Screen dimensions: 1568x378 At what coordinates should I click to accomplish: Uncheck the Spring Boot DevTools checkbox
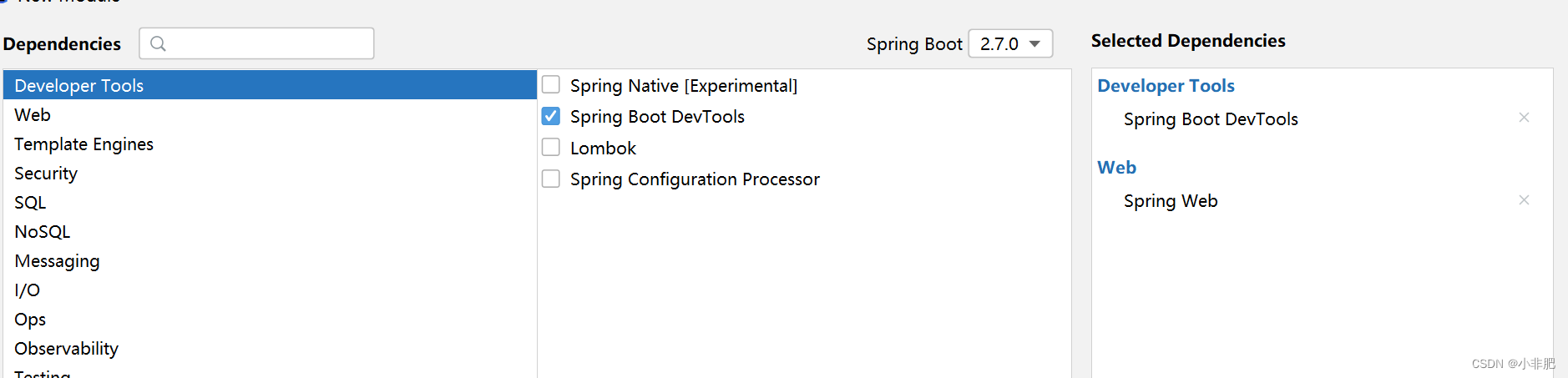551,117
